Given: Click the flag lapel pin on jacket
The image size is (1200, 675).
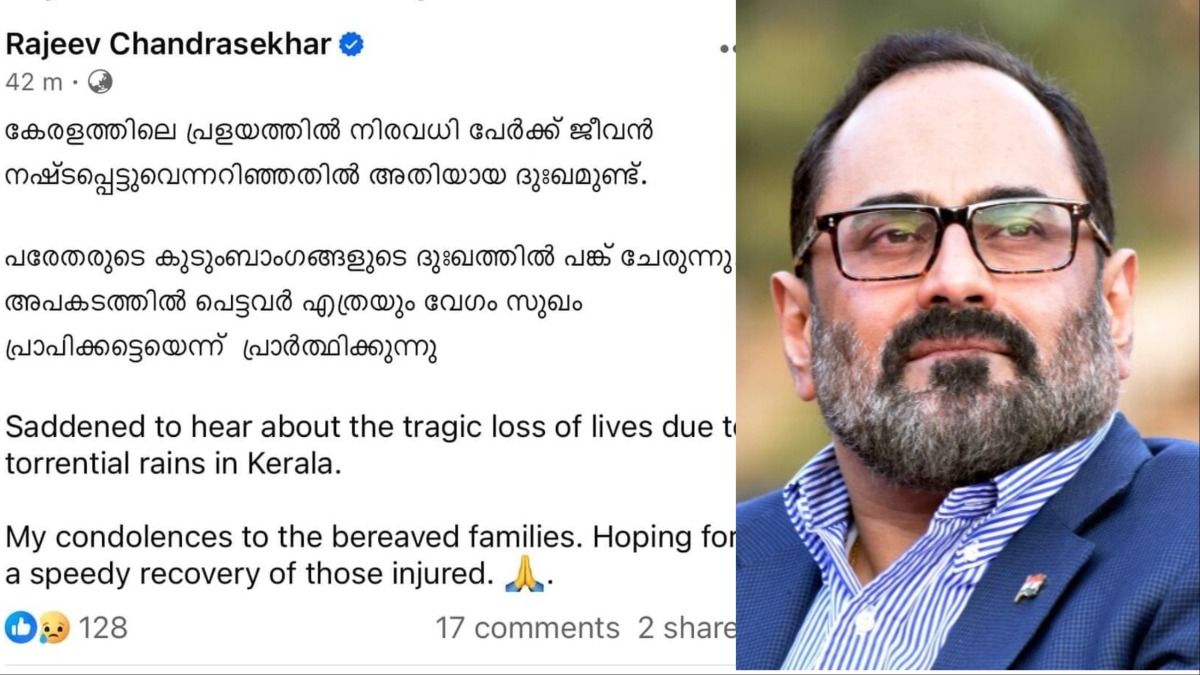Looking at the screenshot, I should [1031, 586].
